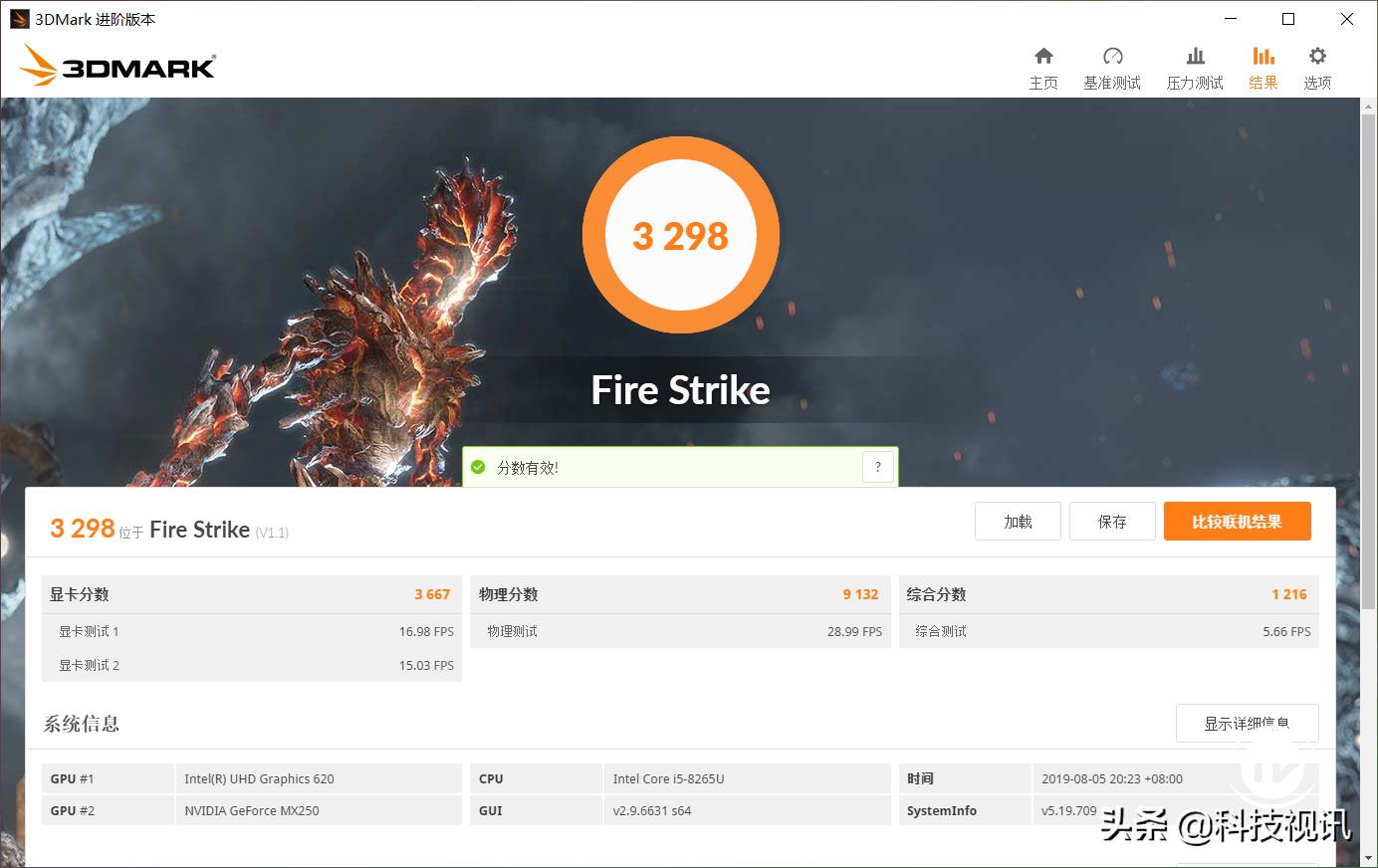Show detailed system info via 显示详细信息
The image size is (1378, 868).
pyautogui.click(x=1247, y=723)
